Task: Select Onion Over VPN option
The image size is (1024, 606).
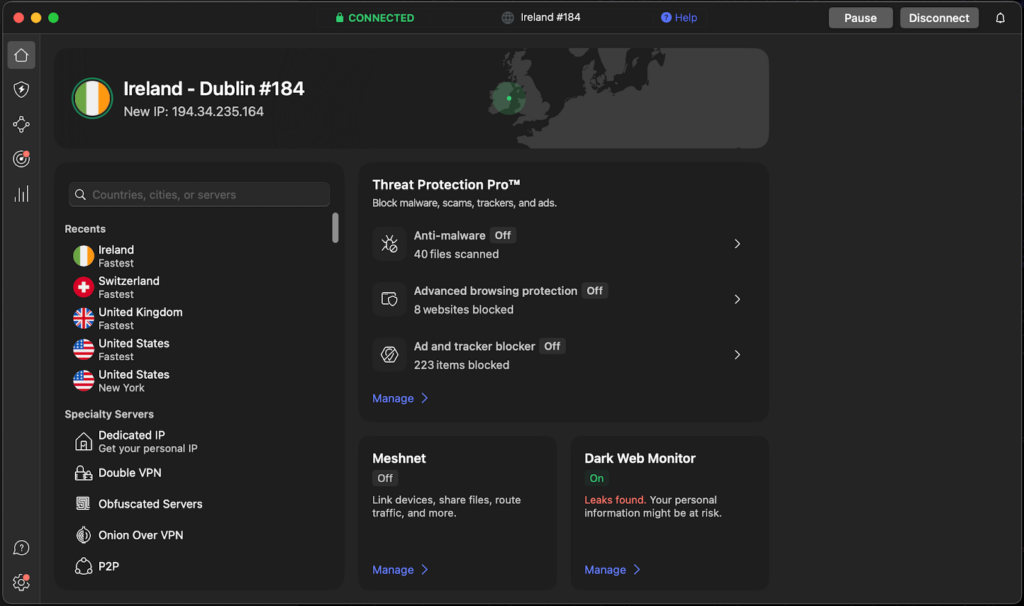Action: [x=199, y=535]
